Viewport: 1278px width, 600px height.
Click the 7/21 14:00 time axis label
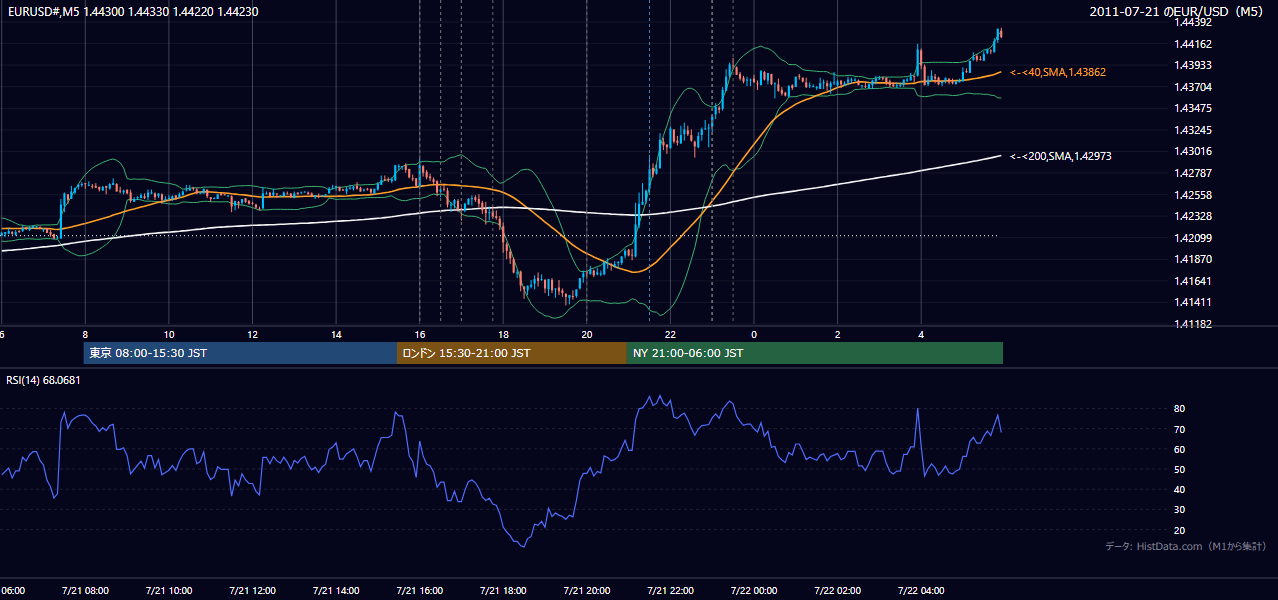(x=336, y=591)
